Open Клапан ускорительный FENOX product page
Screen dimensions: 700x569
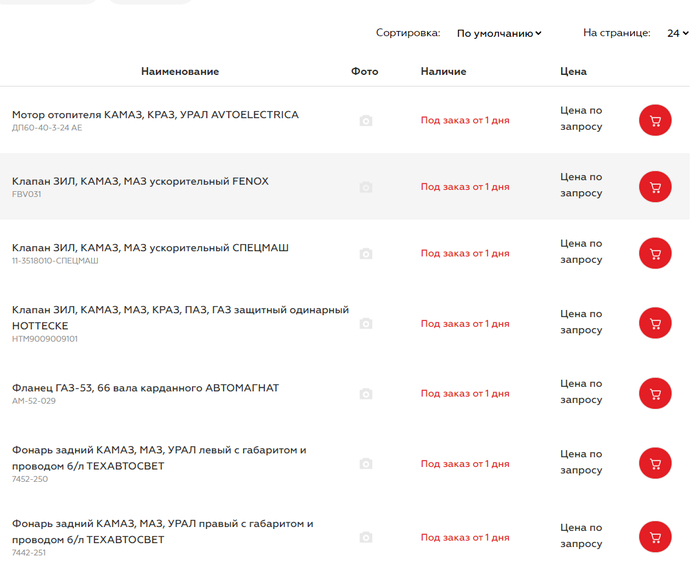[x=140, y=181]
